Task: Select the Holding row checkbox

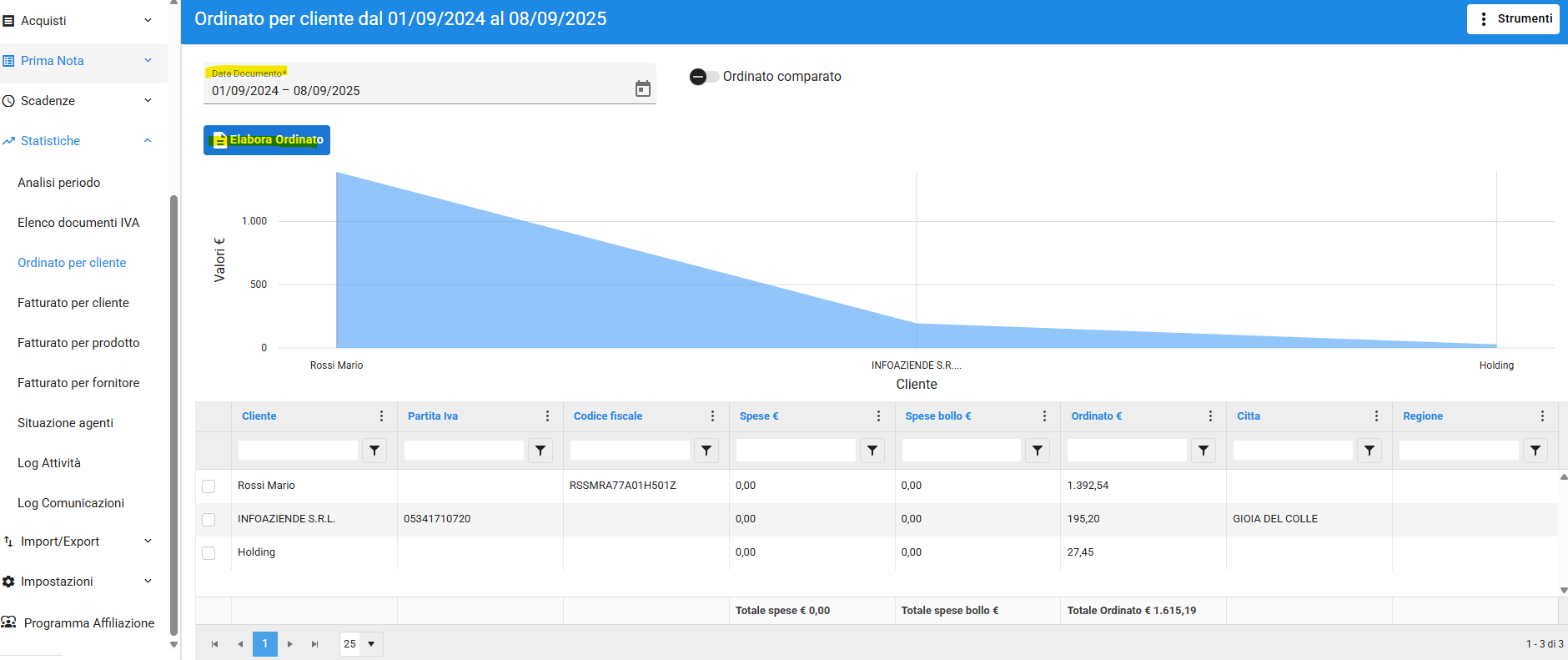Action: click(209, 553)
